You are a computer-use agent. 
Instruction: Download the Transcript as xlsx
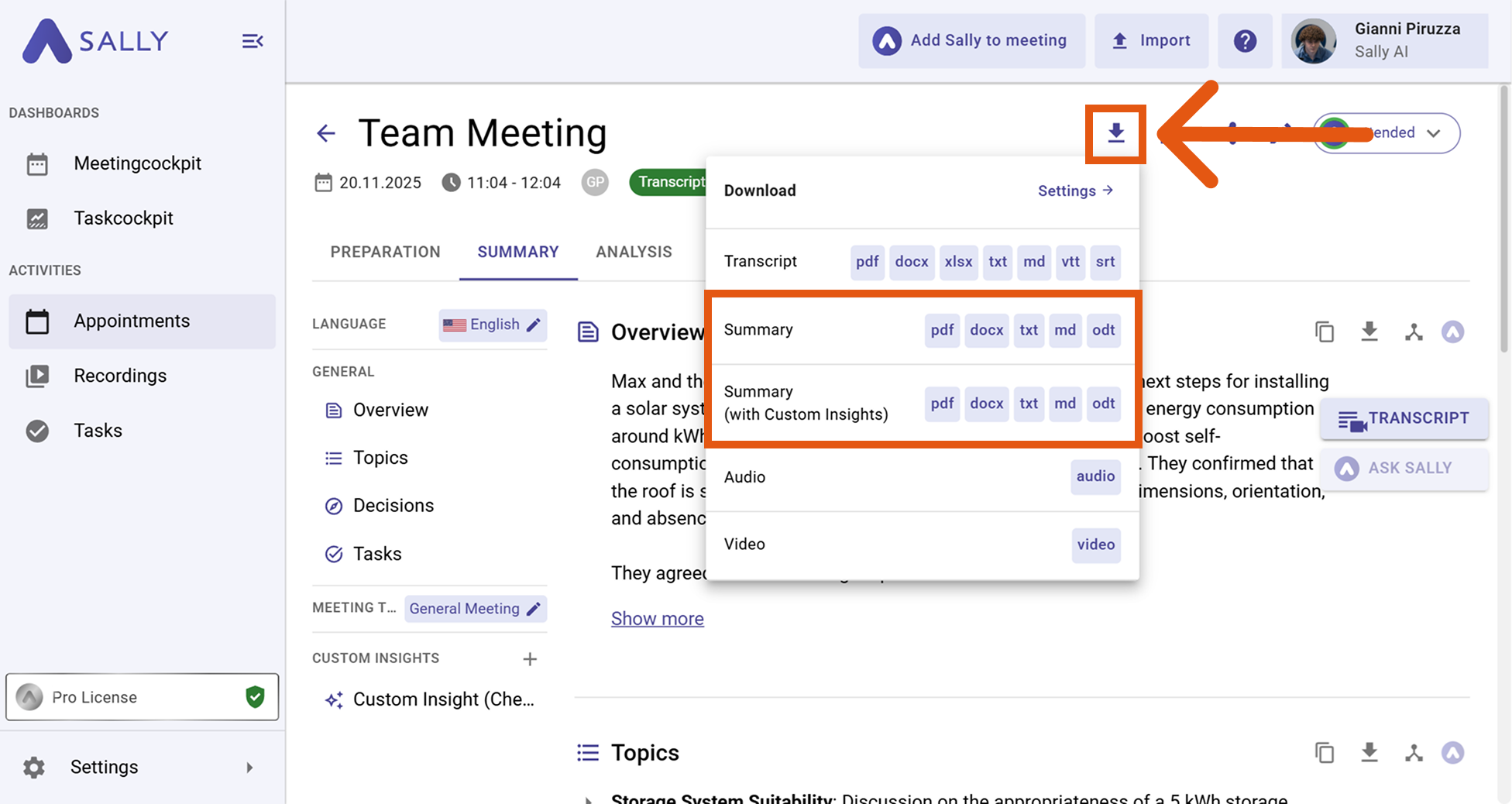pyautogui.click(x=958, y=262)
